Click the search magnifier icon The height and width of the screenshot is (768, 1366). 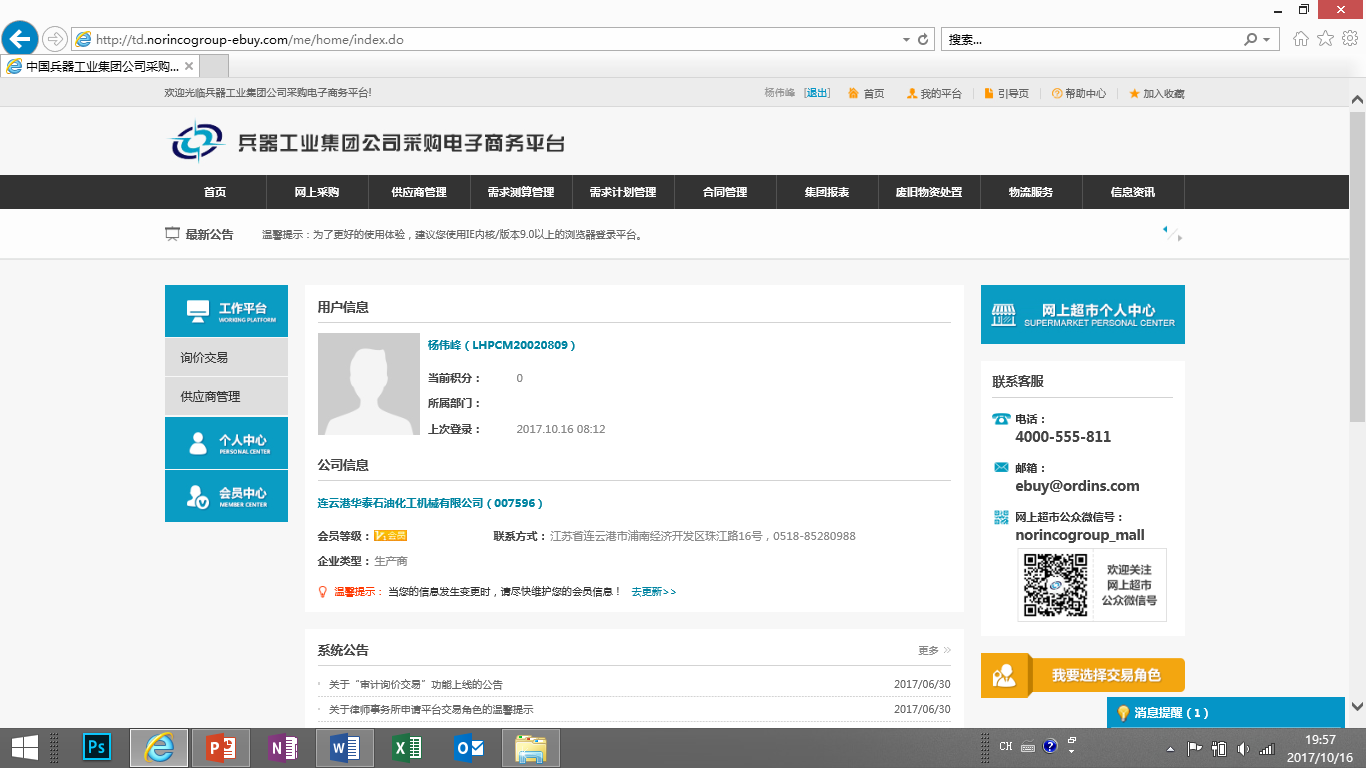pyautogui.click(x=1250, y=40)
